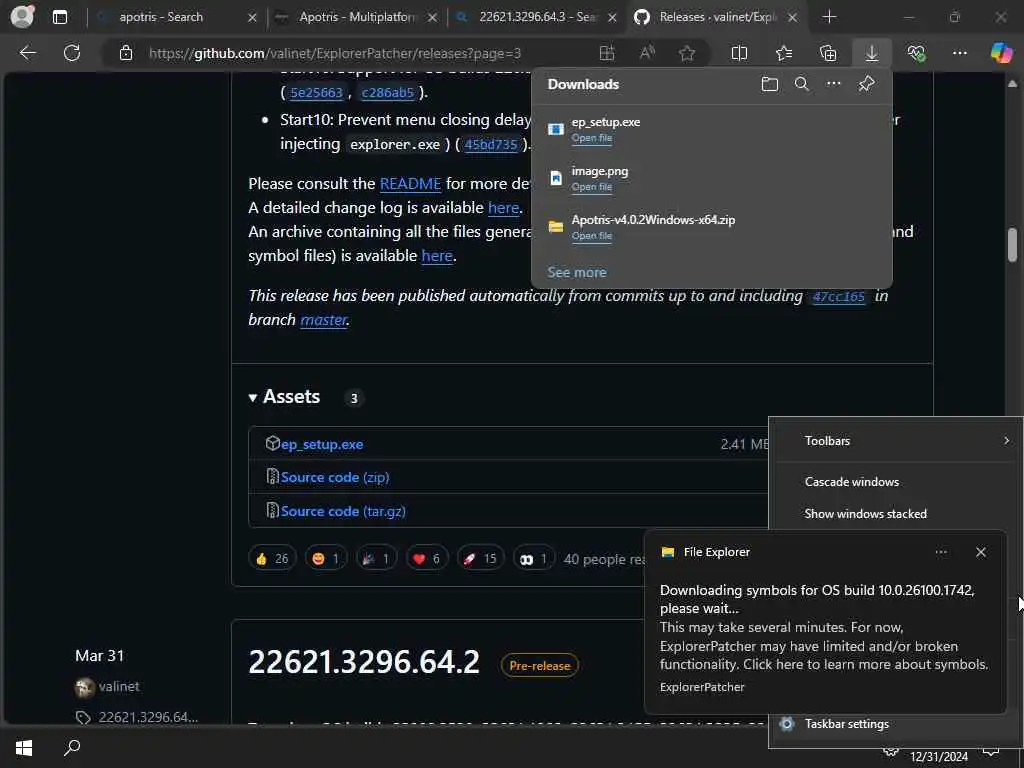
Task: Toggle laugh reaction button
Action: [325, 558]
